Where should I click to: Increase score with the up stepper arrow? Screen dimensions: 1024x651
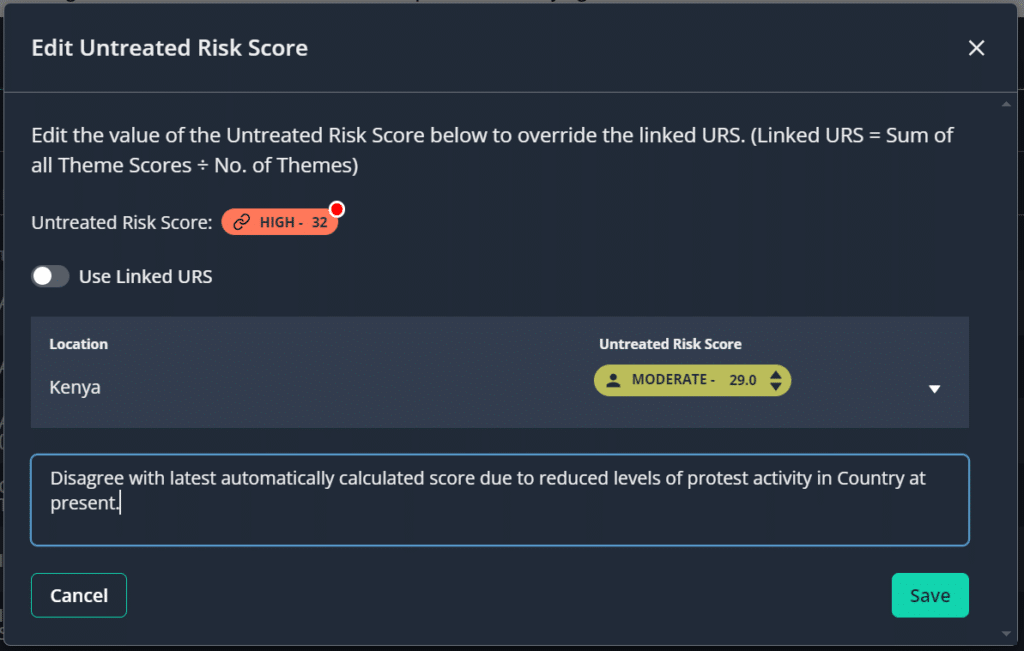[x=774, y=373]
